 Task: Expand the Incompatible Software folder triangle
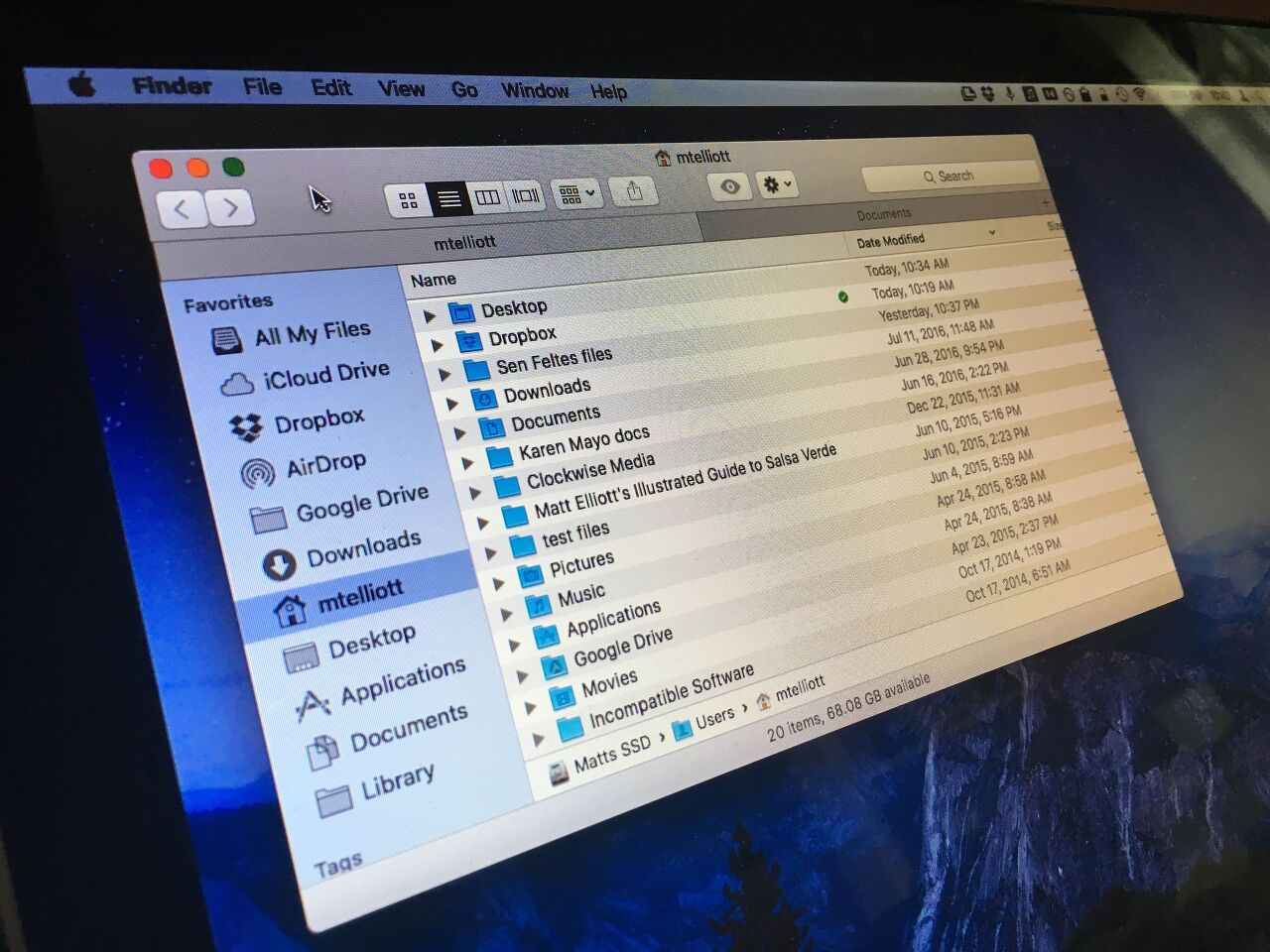[539, 740]
